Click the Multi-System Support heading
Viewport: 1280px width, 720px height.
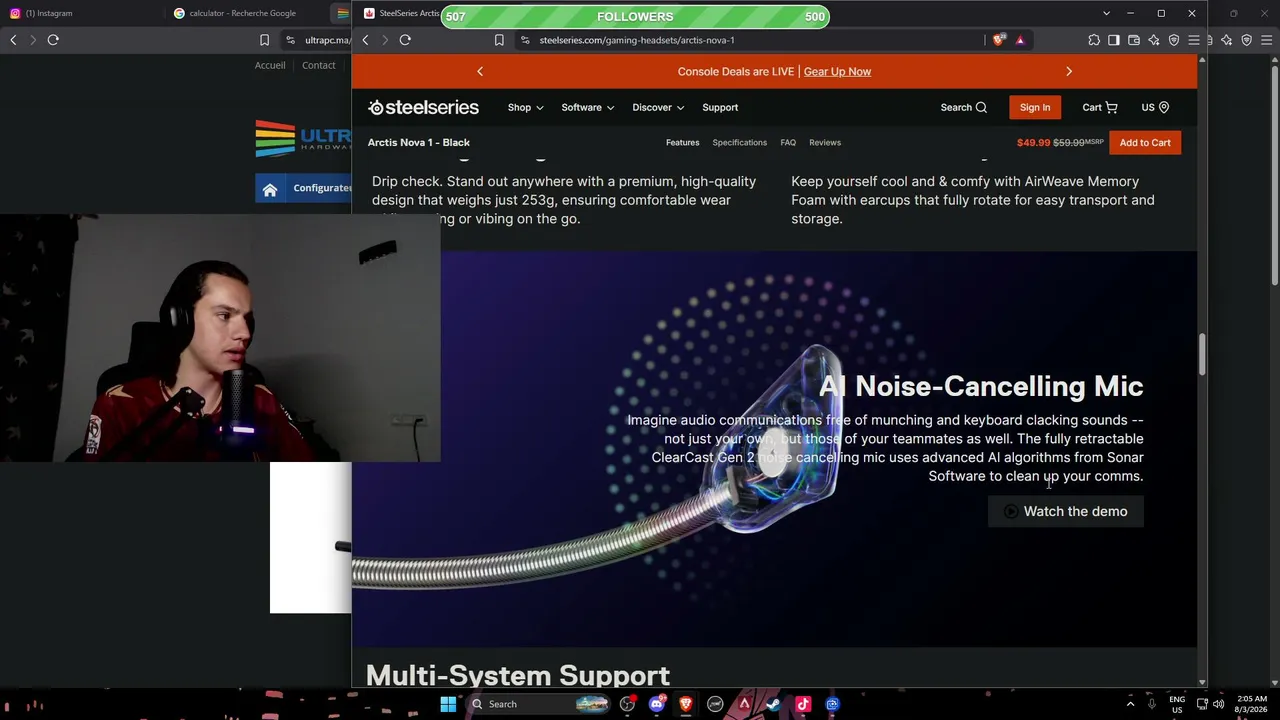tap(518, 675)
